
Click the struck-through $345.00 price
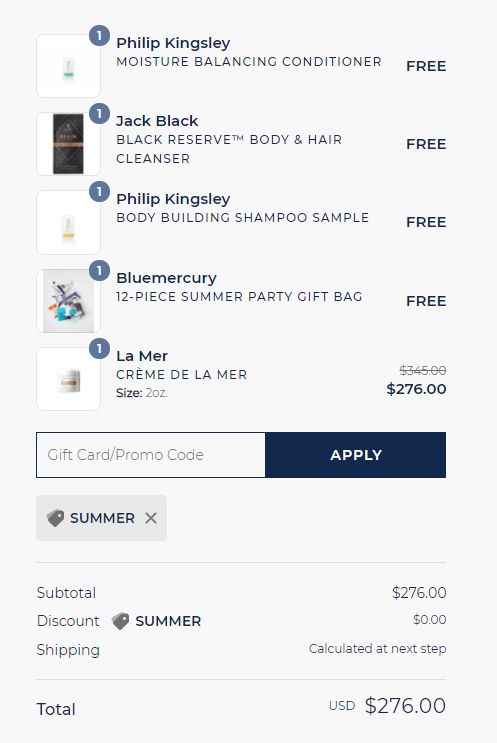pyautogui.click(x=423, y=370)
